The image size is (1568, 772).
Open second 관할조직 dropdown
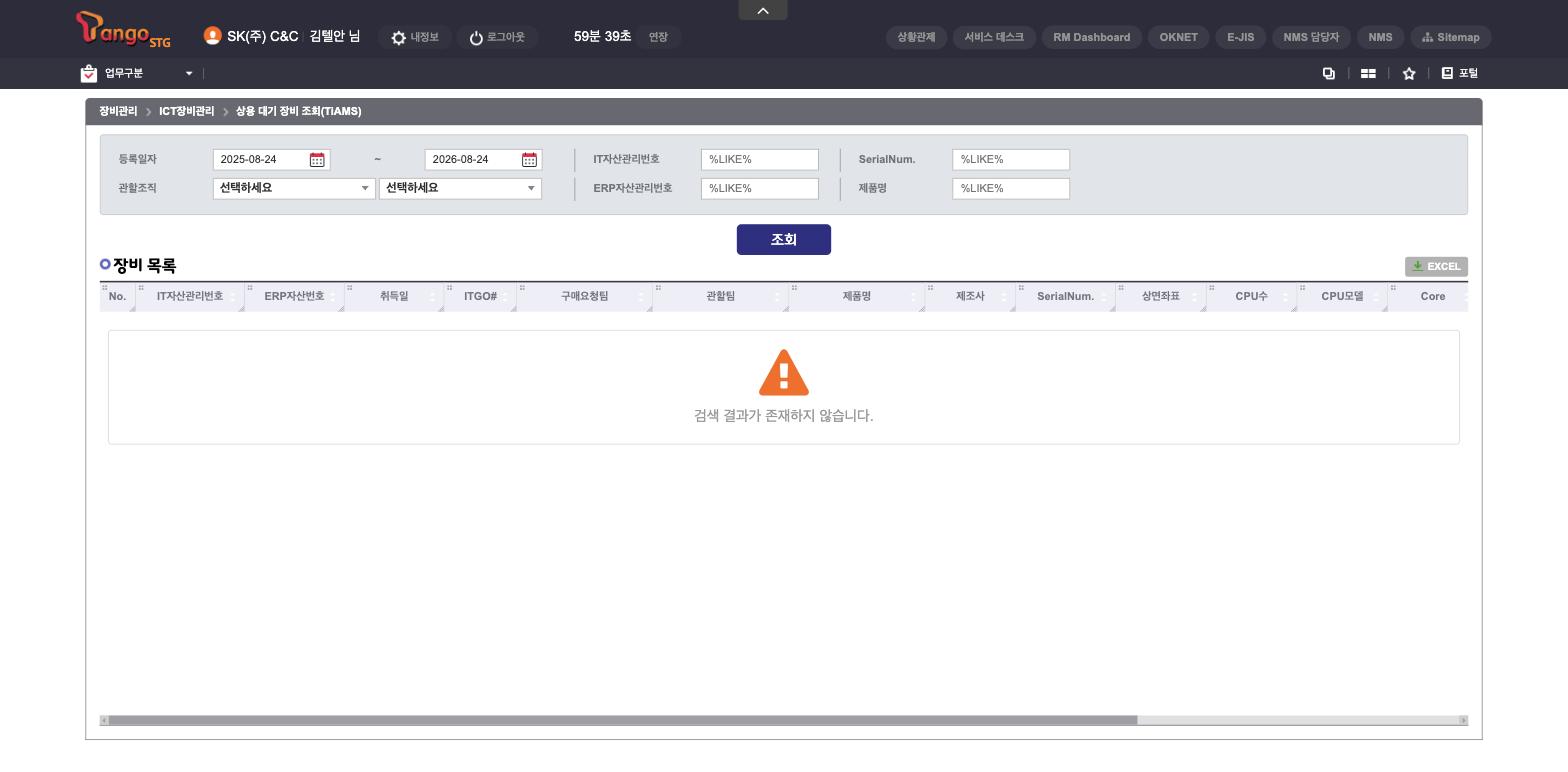tap(460, 188)
